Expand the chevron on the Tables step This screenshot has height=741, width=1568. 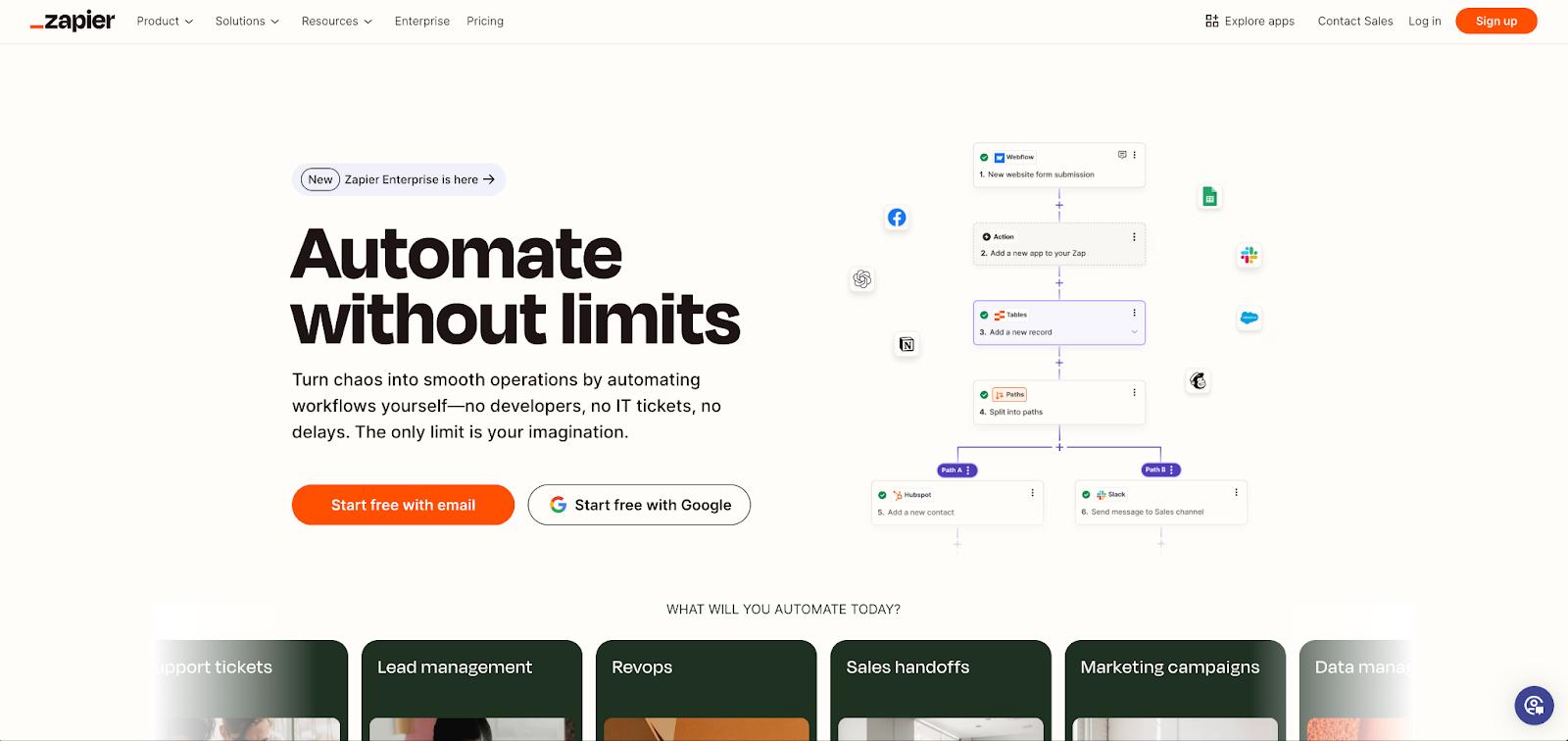pos(1135,331)
